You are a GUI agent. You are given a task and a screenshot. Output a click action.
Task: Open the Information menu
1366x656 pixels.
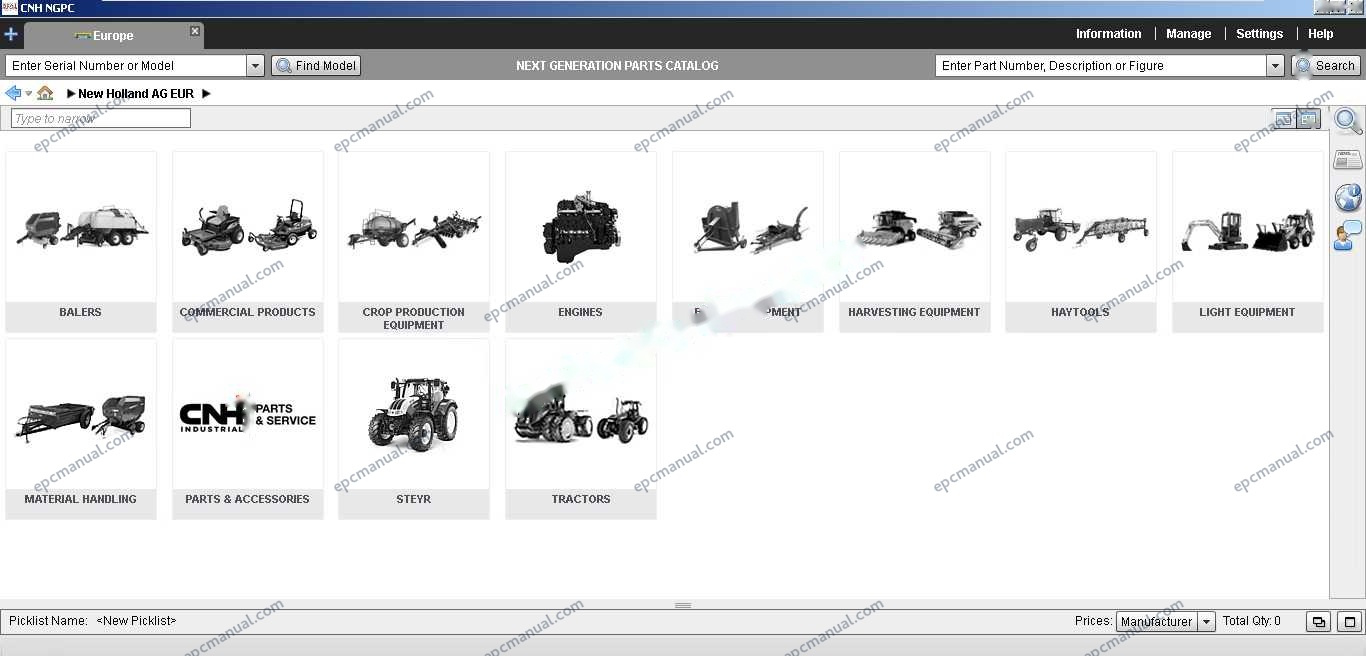(1108, 34)
